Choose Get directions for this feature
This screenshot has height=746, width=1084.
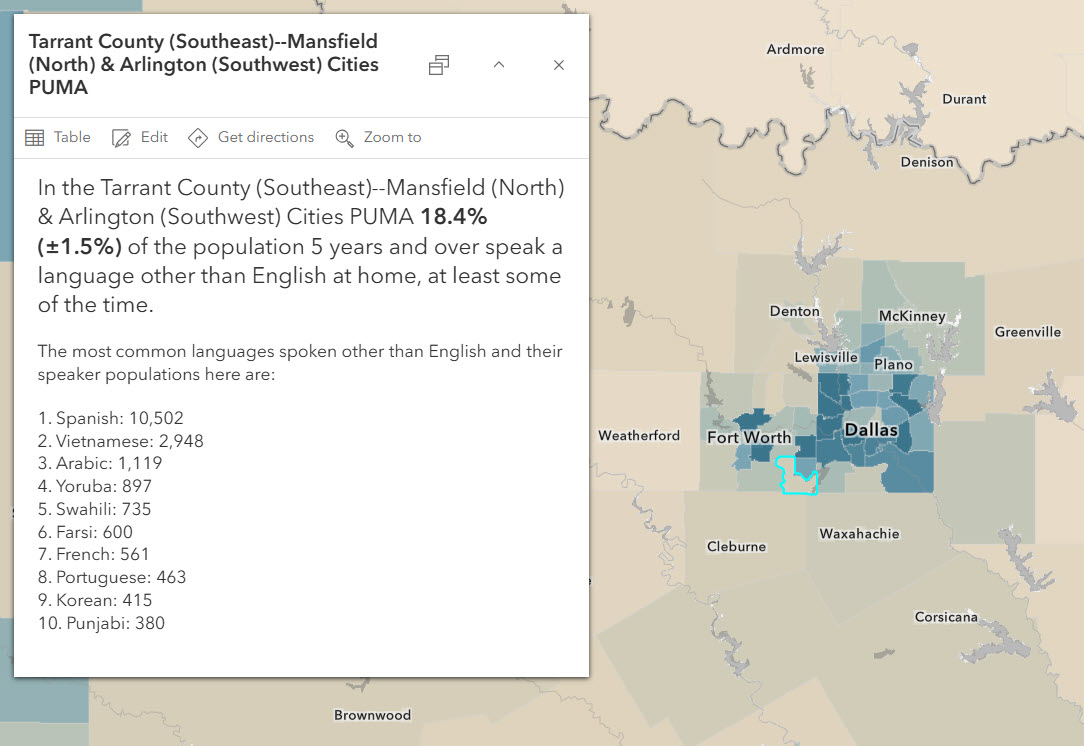coord(265,137)
